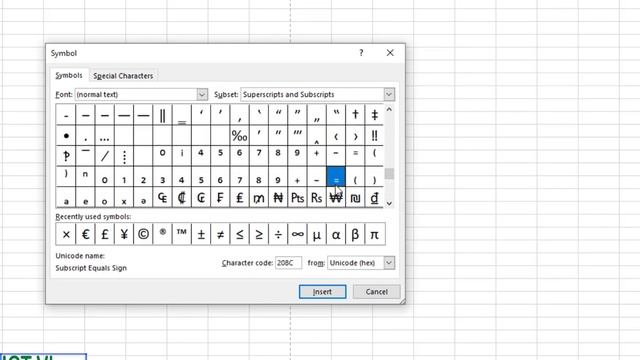The height and width of the screenshot is (360, 640).
Task: Select alpha α from recently used
Action: 336,234
